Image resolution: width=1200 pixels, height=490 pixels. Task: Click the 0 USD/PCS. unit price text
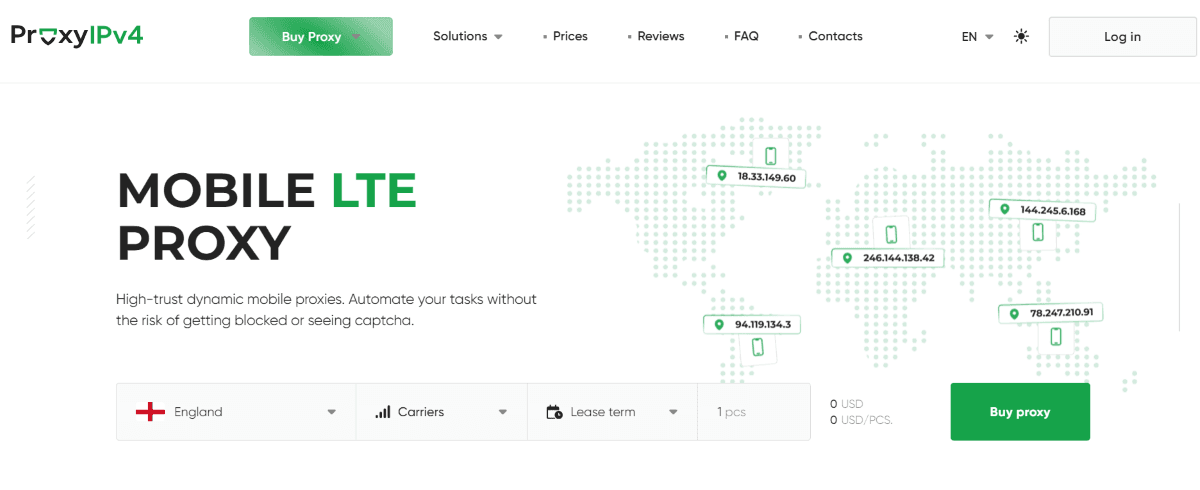[861, 420]
